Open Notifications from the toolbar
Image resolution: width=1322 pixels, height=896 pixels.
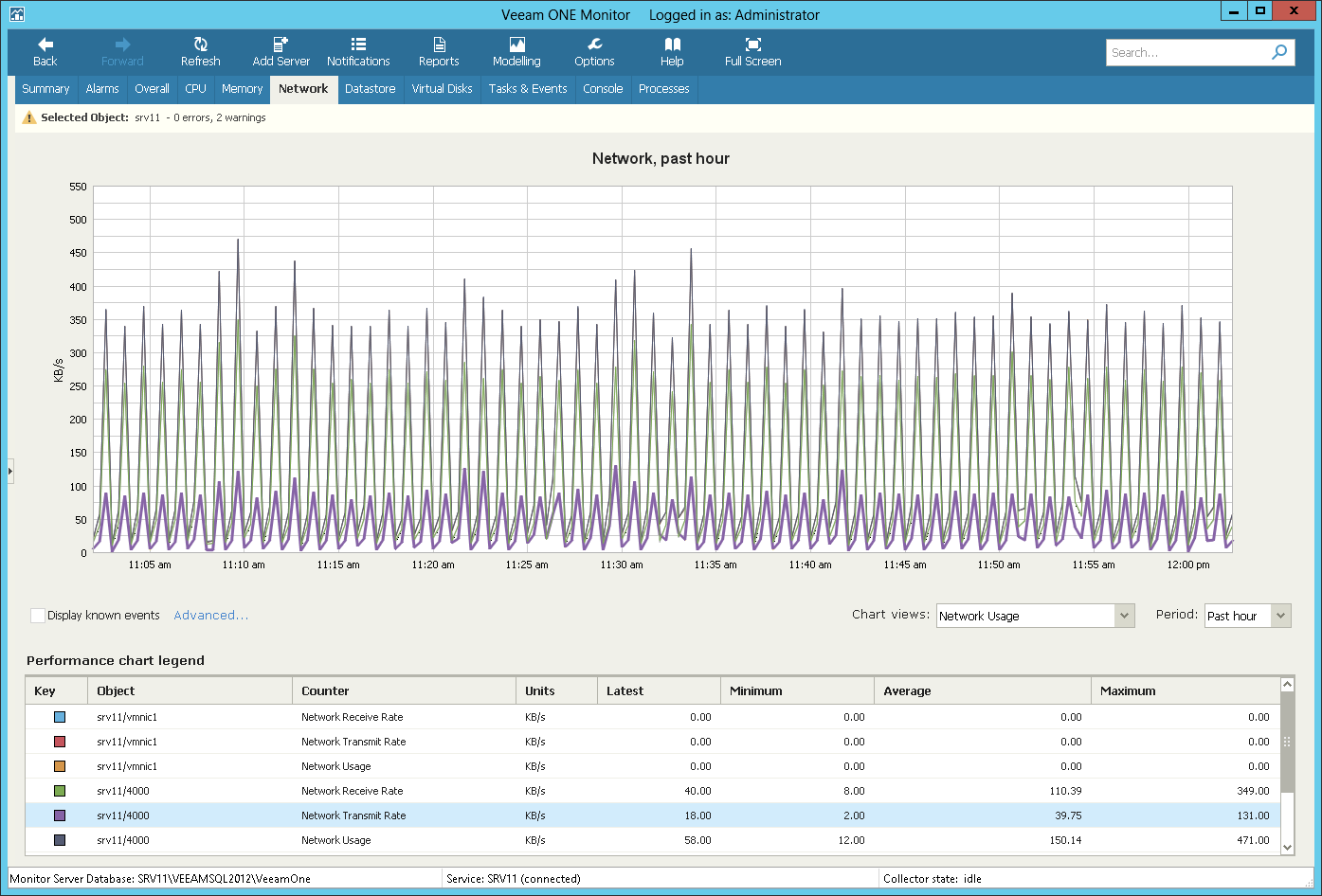[358, 52]
